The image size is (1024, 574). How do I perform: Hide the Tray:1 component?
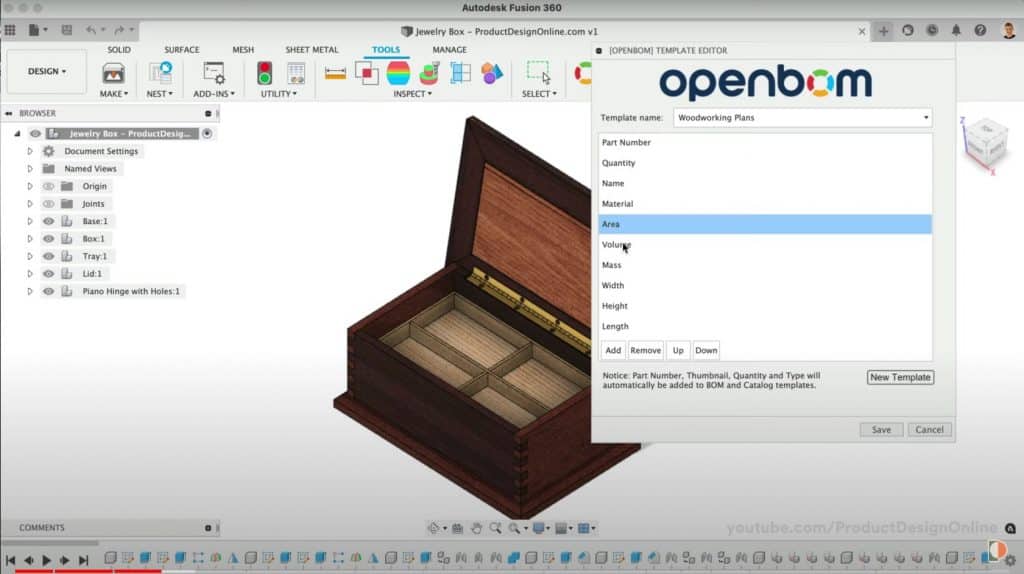(x=48, y=256)
